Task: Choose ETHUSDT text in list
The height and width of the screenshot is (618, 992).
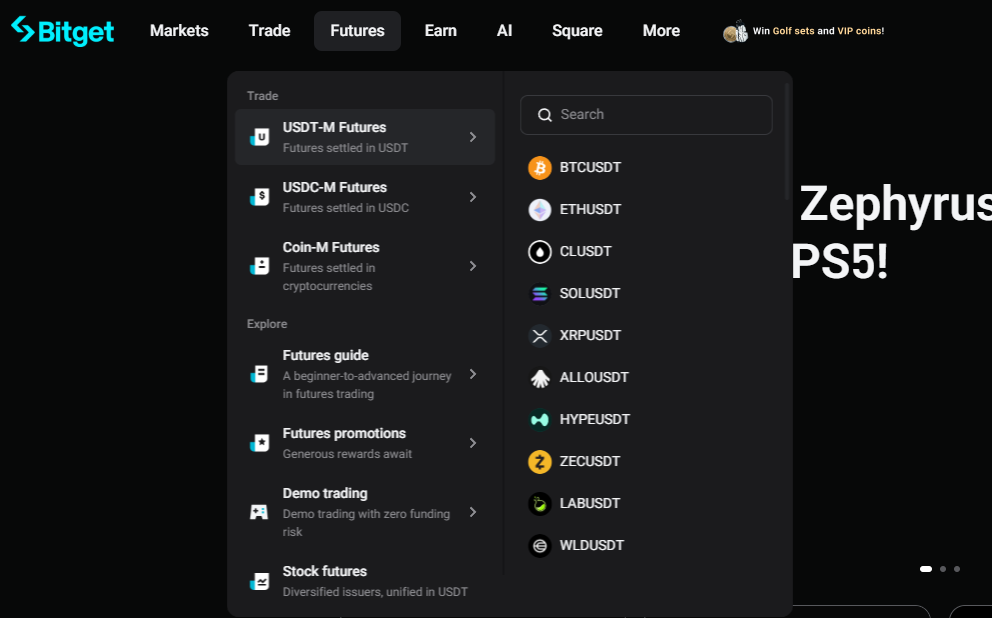Action: 590,209
